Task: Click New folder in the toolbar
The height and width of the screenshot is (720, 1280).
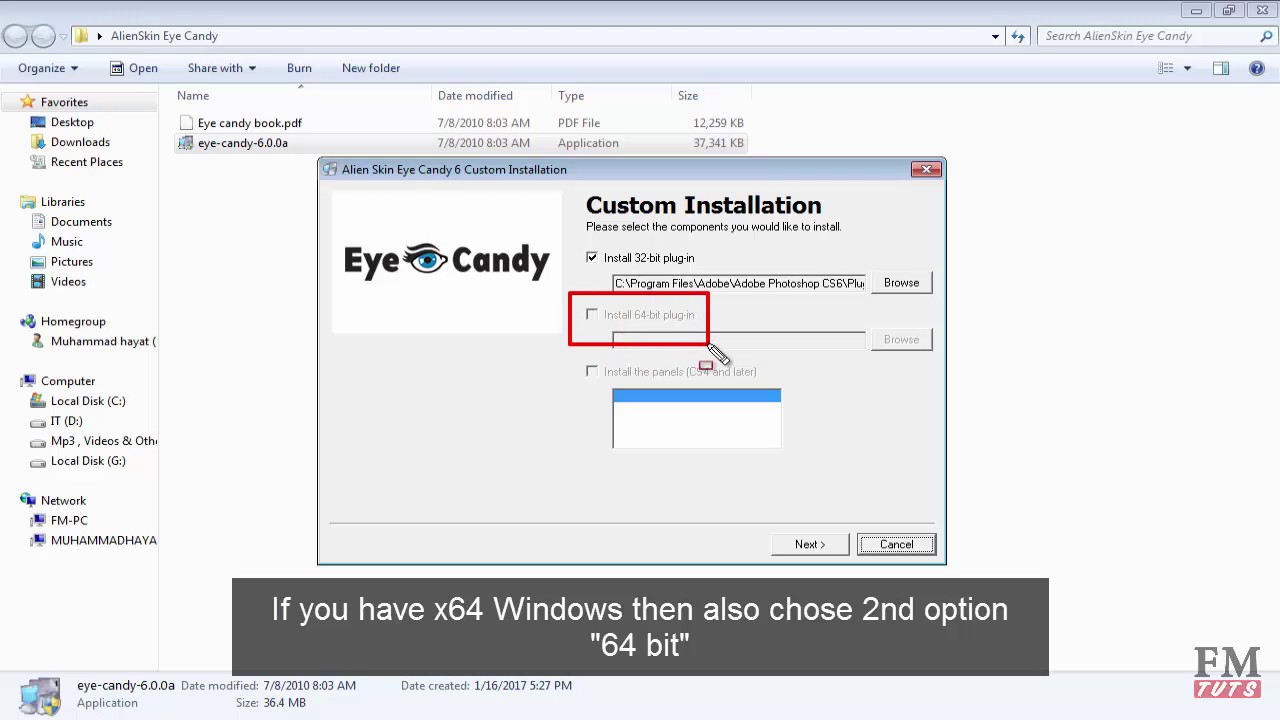Action: coord(371,68)
